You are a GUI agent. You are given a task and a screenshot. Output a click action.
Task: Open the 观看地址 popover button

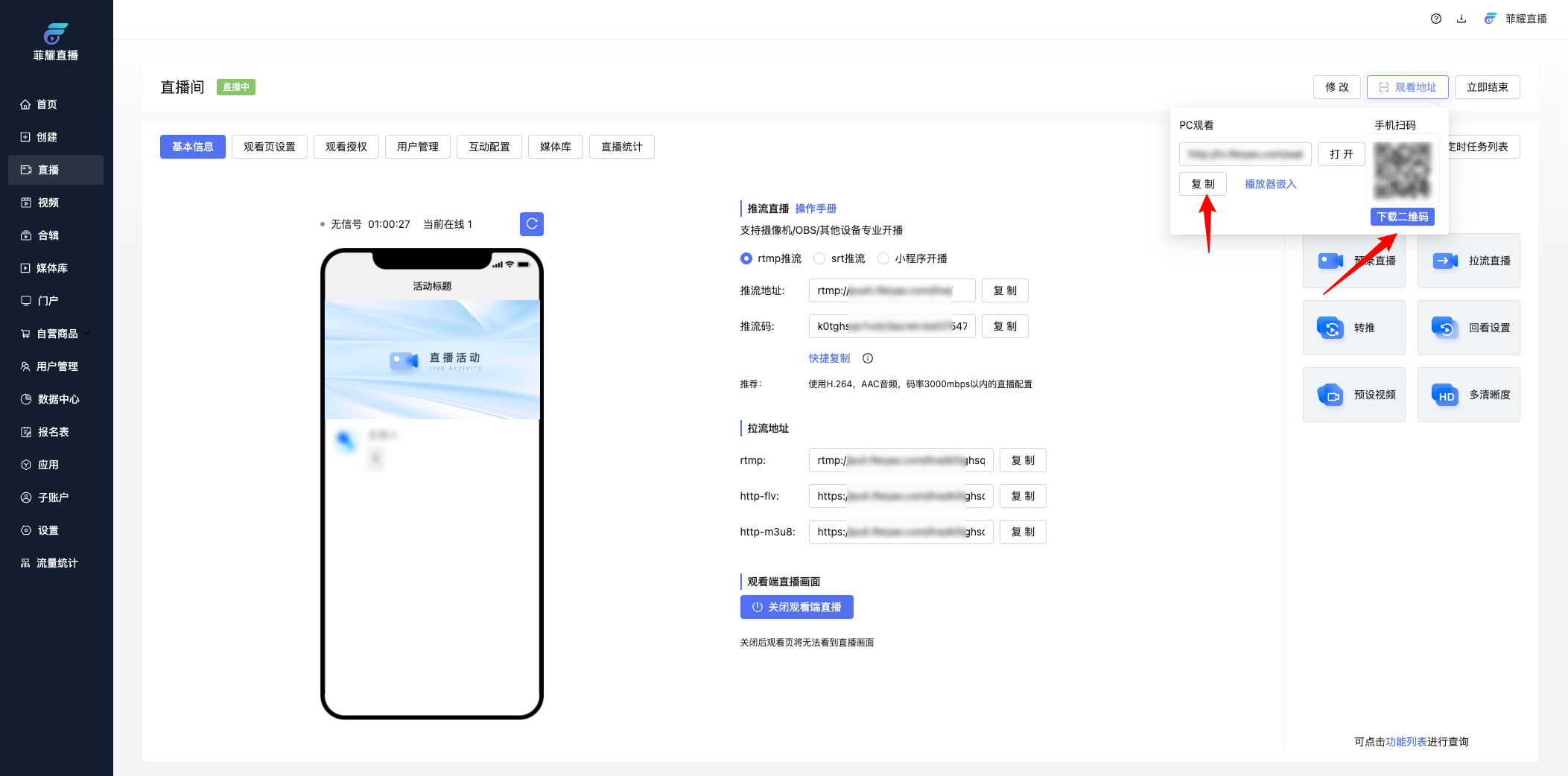pyautogui.click(x=1407, y=87)
